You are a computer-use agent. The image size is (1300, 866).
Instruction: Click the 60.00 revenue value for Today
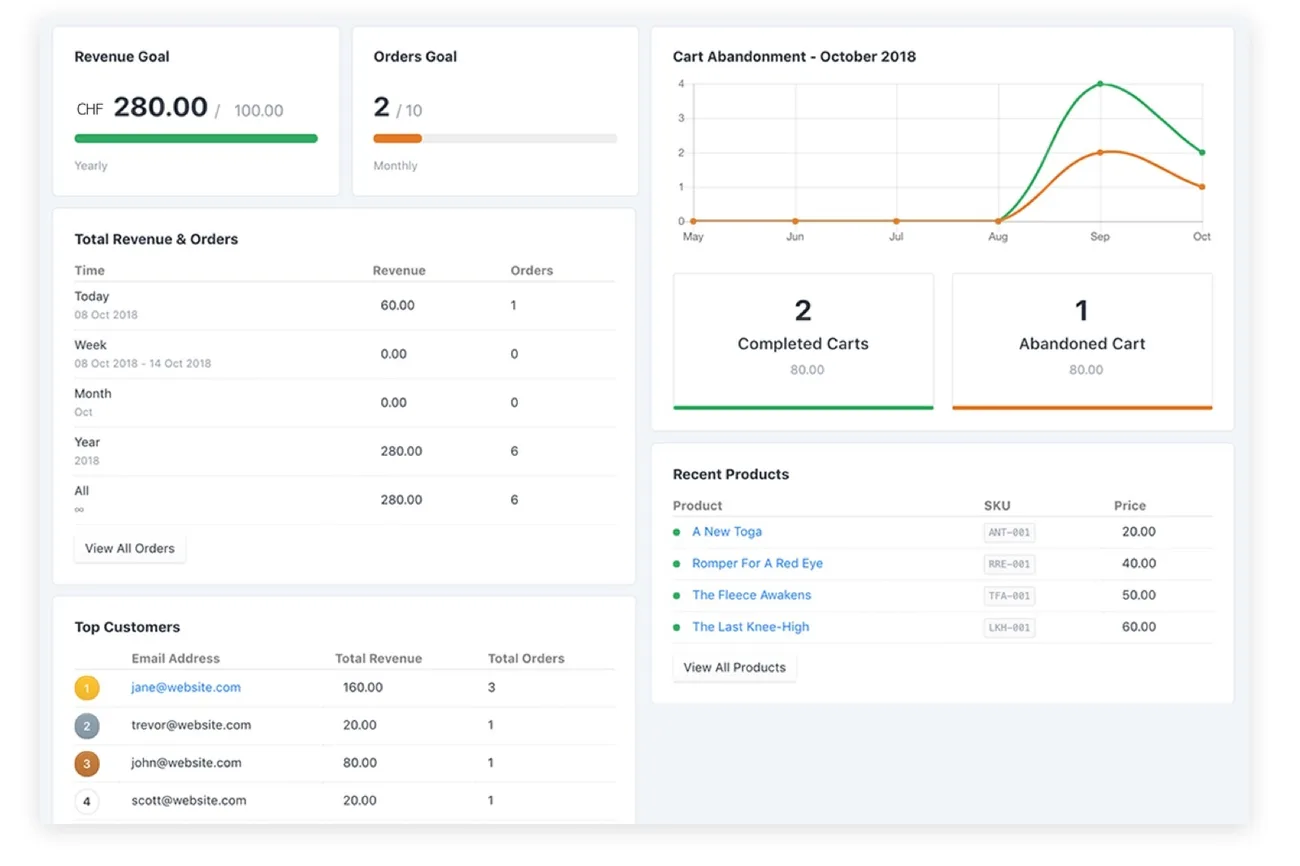(397, 305)
